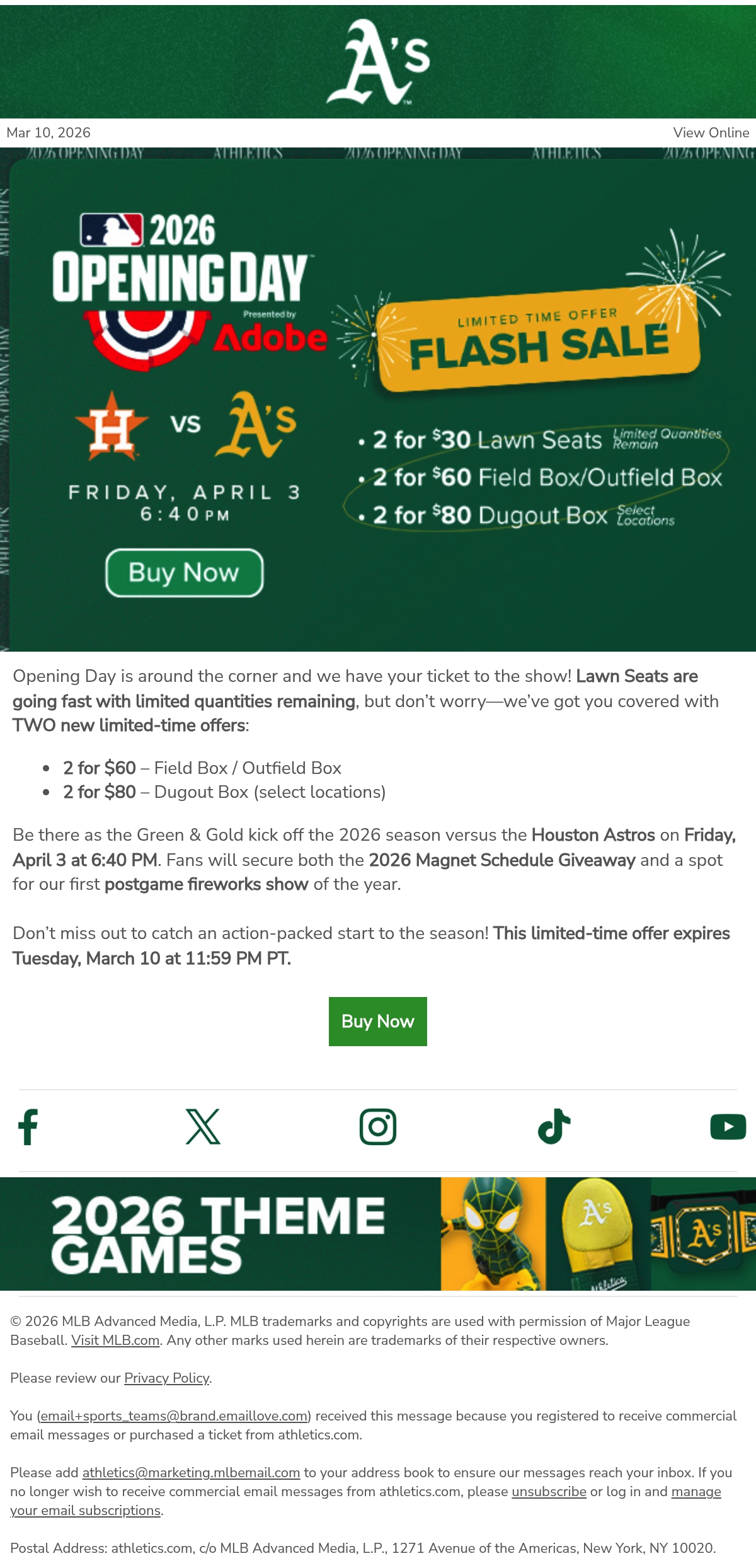The image size is (756, 1568).
Task: Open the X (Twitter) icon link
Action: click(203, 1126)
